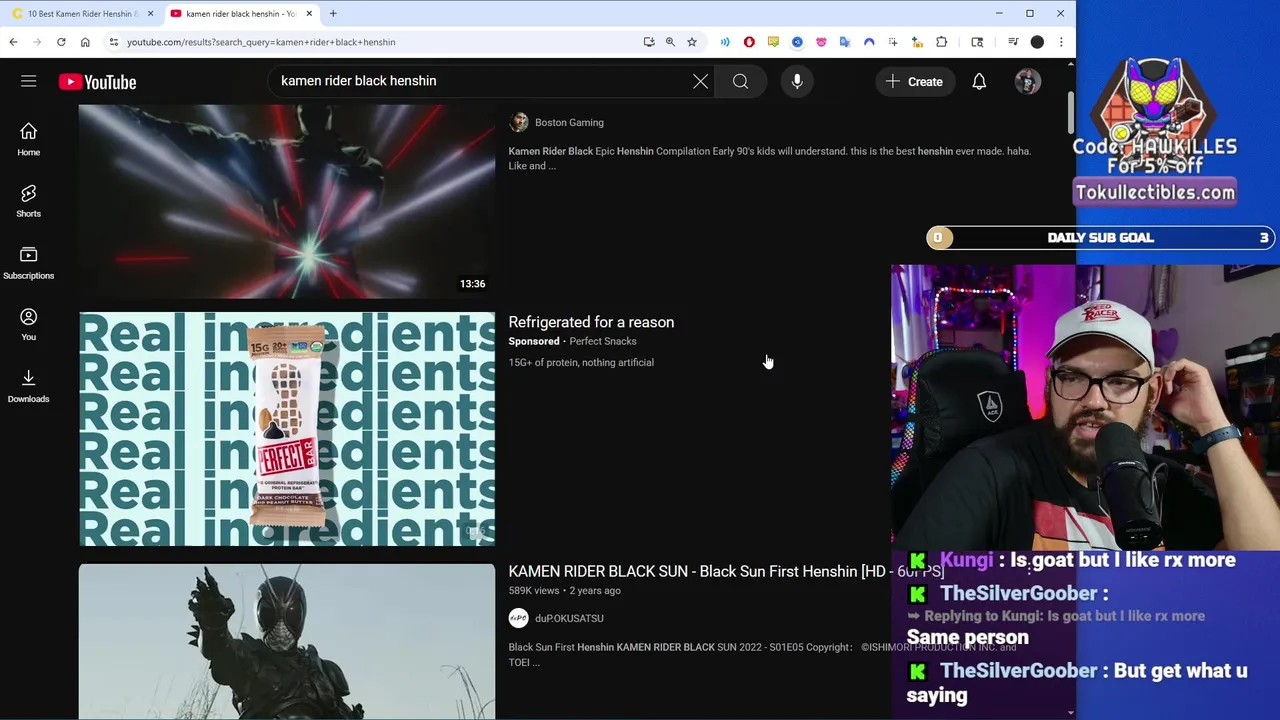The height and width of the screenshot is (720, 1280).
Task: Open duP.OKUSATSU channel avatar
Action: coord(518,618)
